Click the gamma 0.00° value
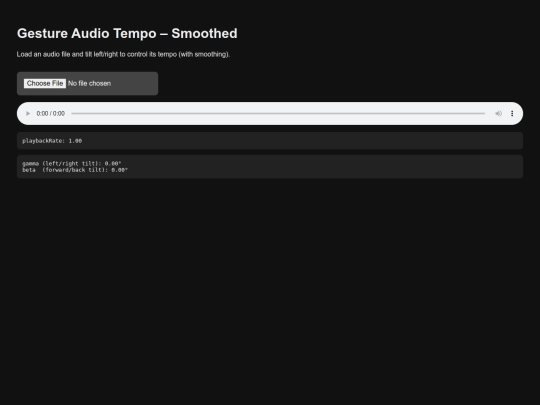The width and height of the screenshot is (540, 405). tap(113, 164)
